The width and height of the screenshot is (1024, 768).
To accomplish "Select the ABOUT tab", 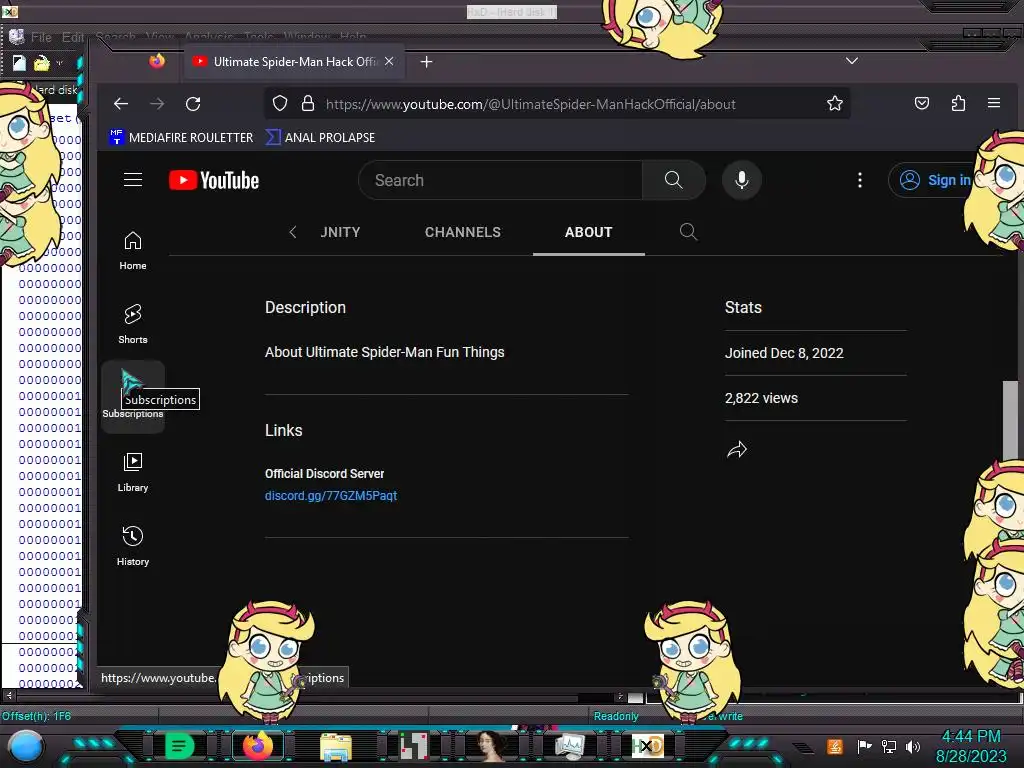I will pyautogui.click(x=588, y=232).
